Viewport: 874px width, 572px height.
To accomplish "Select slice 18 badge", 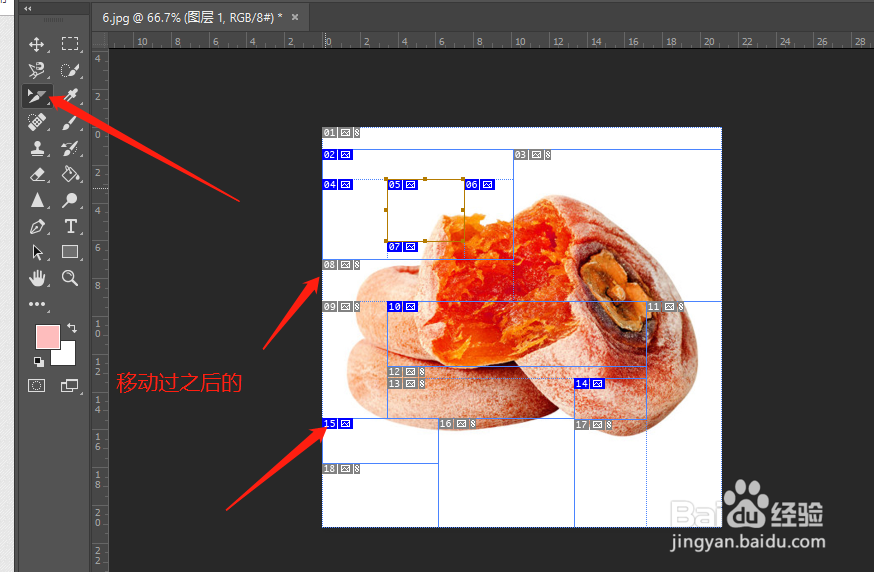I will coord(341,469).
